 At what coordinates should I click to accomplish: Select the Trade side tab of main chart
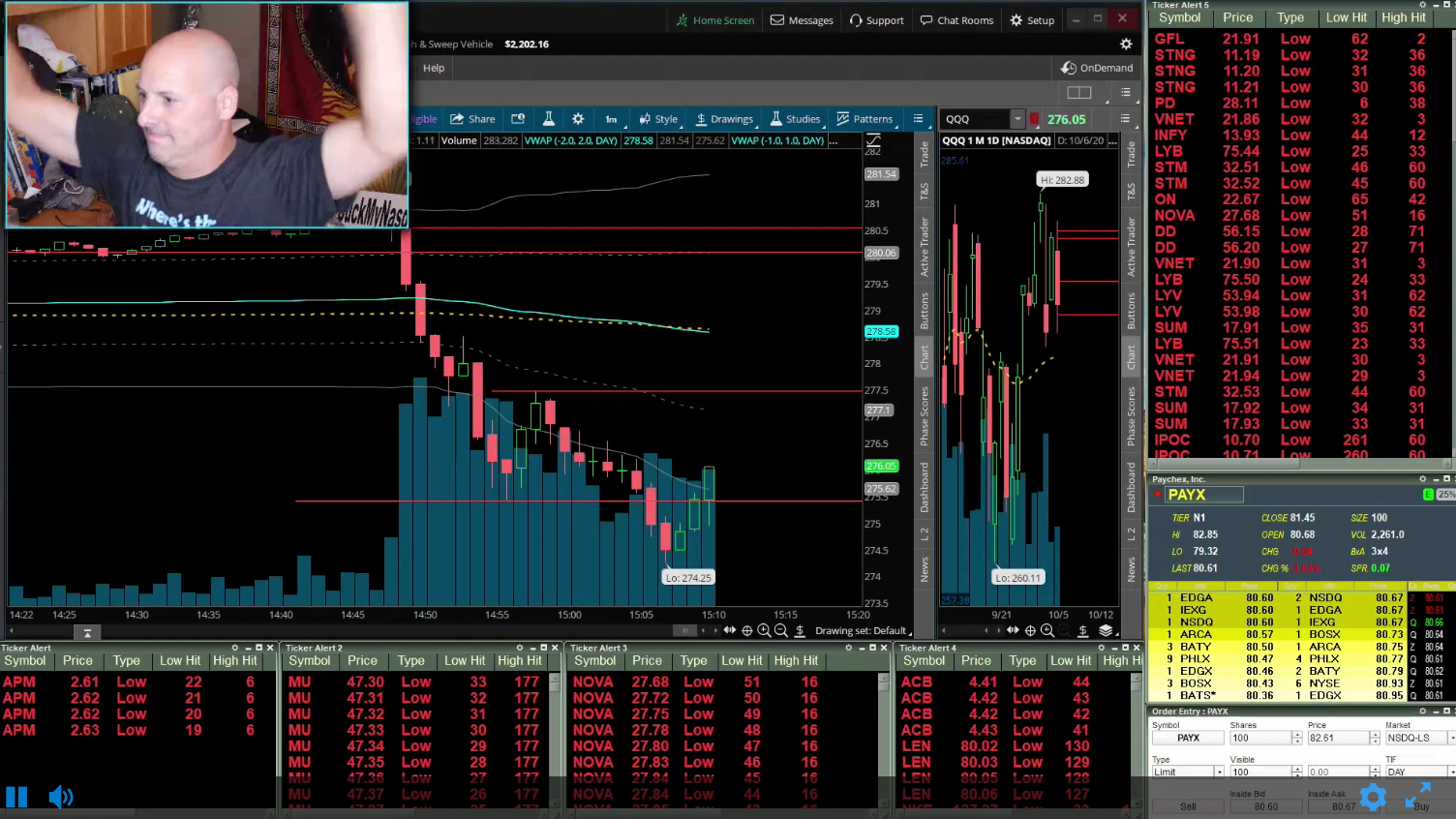925,153
